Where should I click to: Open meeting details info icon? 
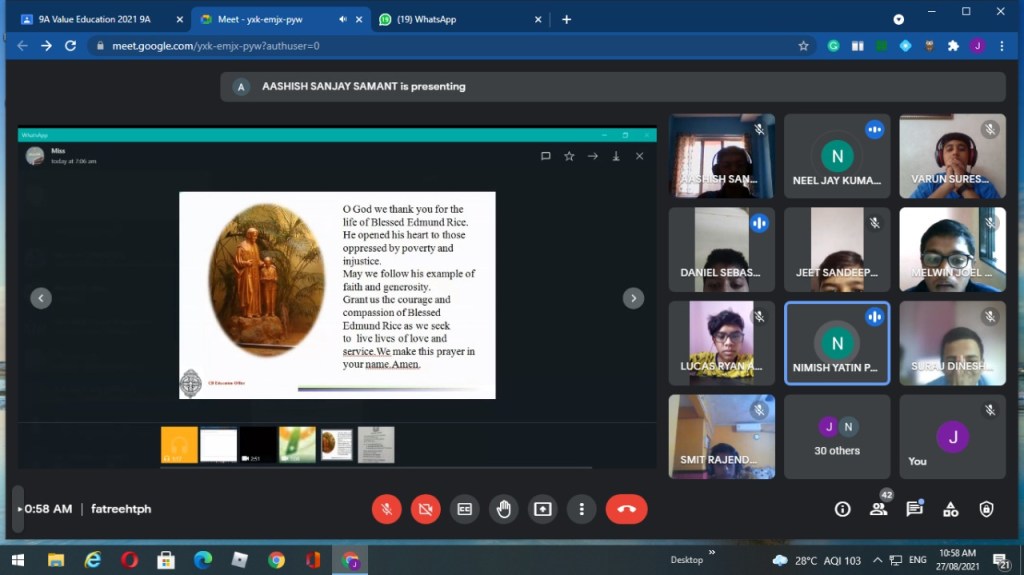[x=842, y=509]
